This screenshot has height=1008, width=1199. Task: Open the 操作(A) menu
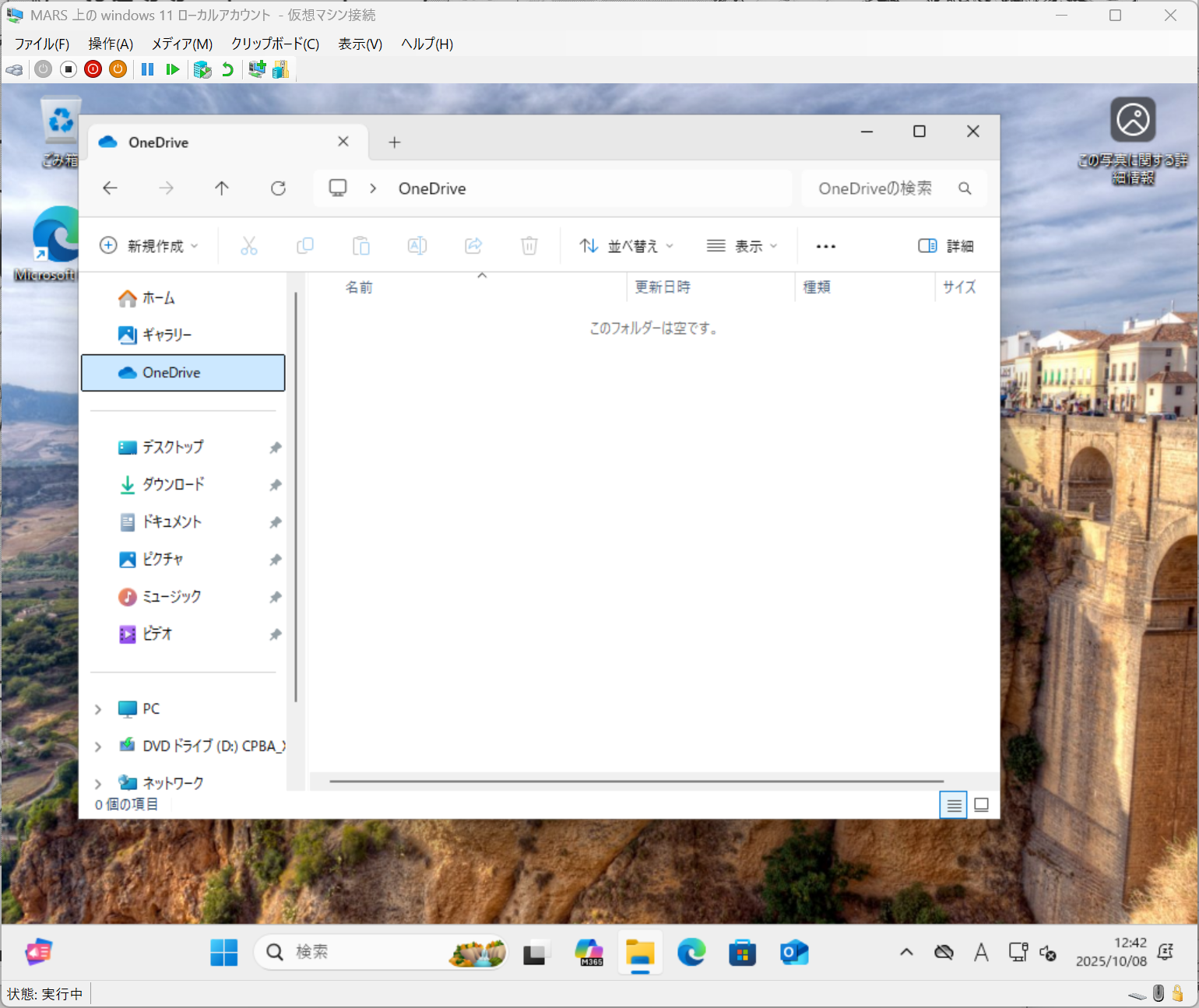[x=111, y=44]
